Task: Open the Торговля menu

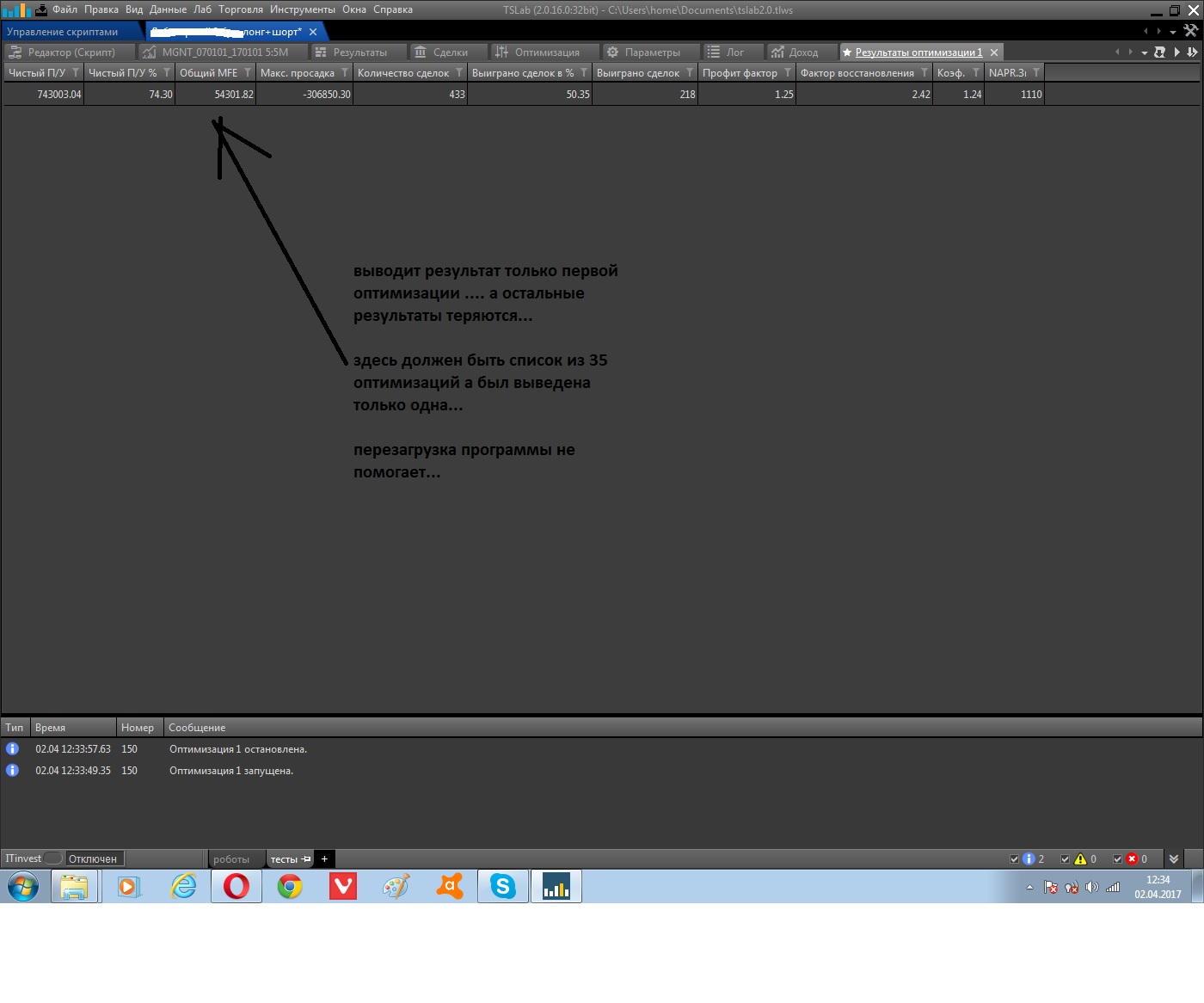Action: tap(241, 9)
